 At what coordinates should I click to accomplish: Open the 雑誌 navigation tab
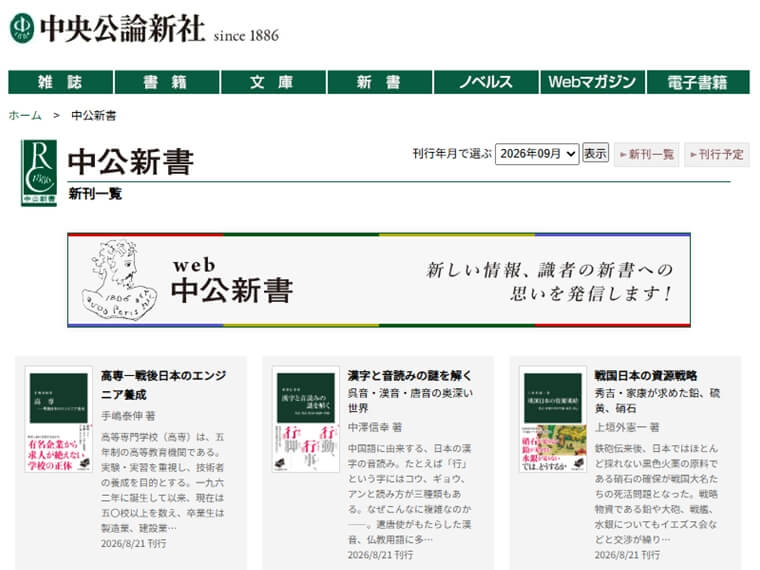click(61, 82)
